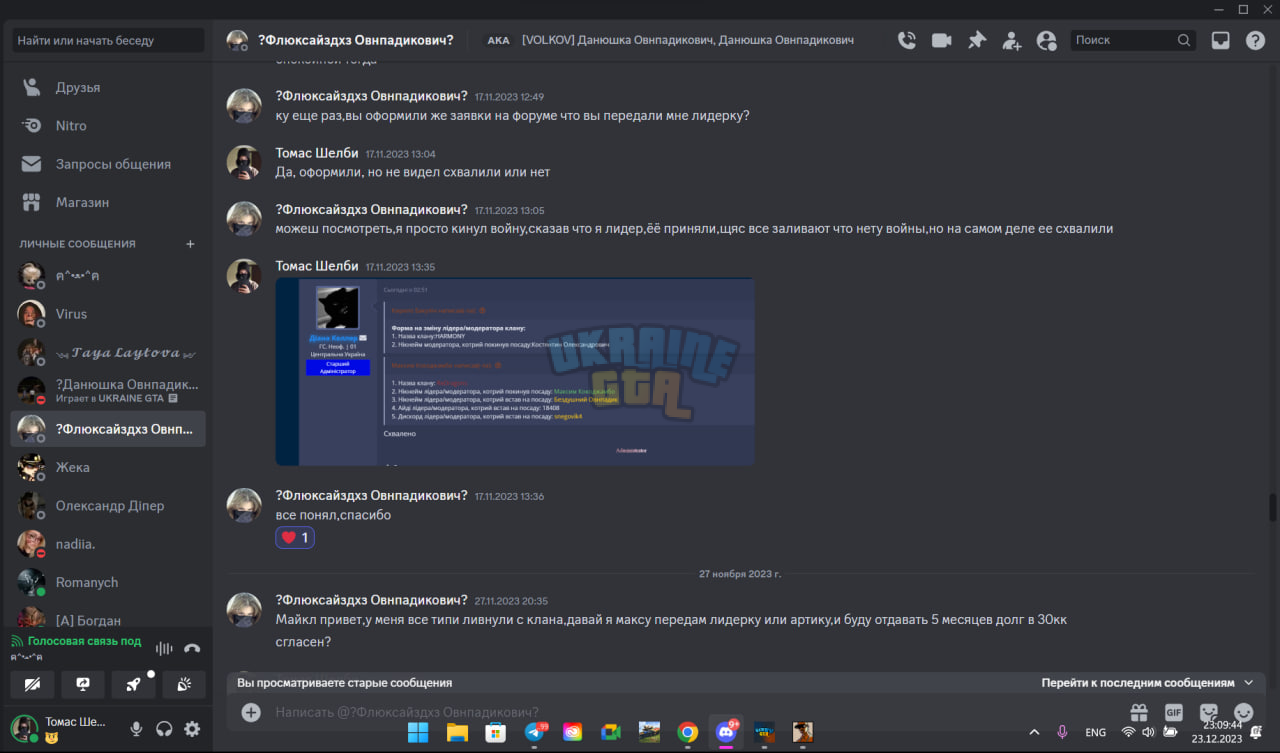
Task: Open the Друзья tab
Action: [108, 87]
